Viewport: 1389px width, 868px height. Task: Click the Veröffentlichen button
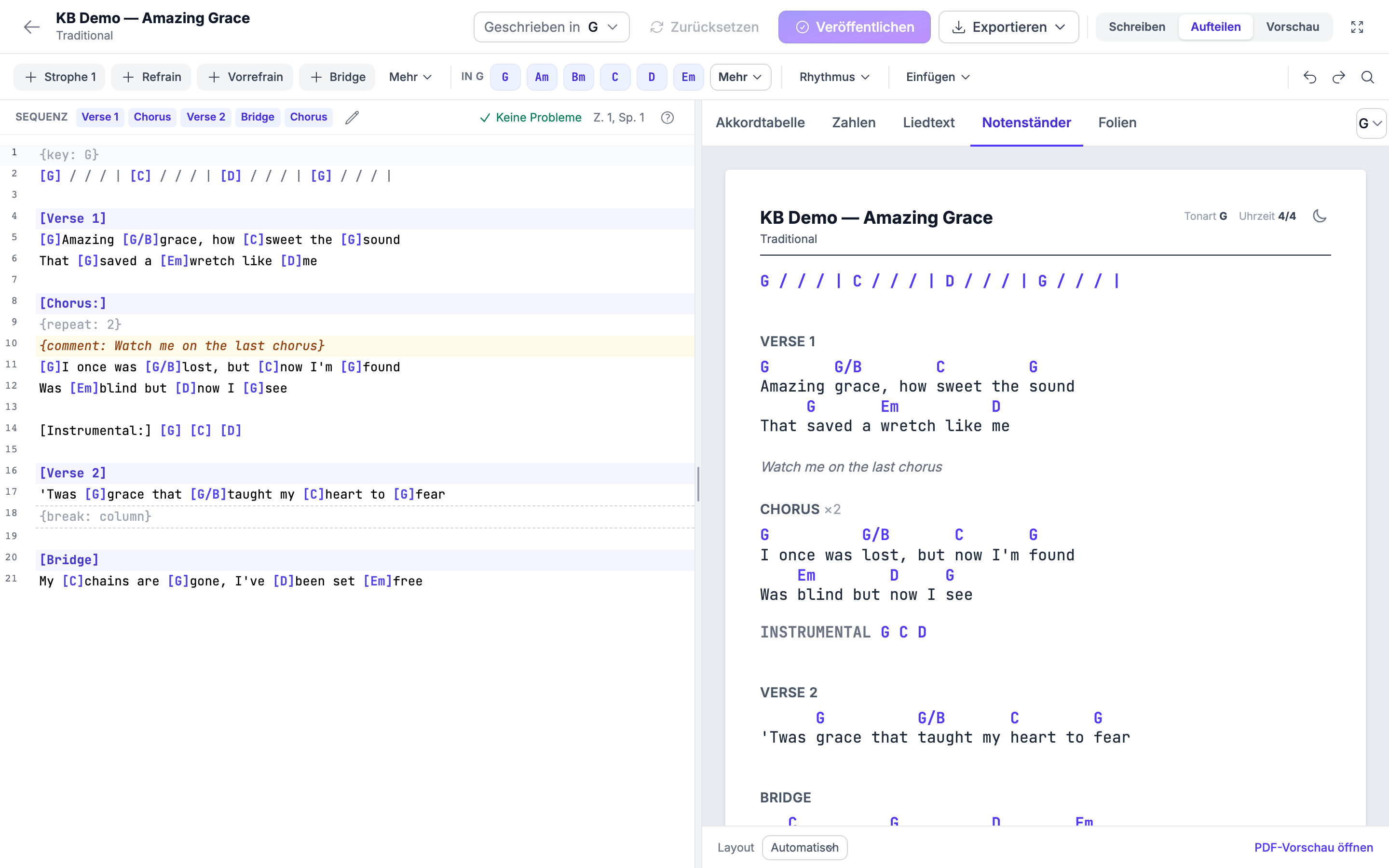click(x=854, y=27)
